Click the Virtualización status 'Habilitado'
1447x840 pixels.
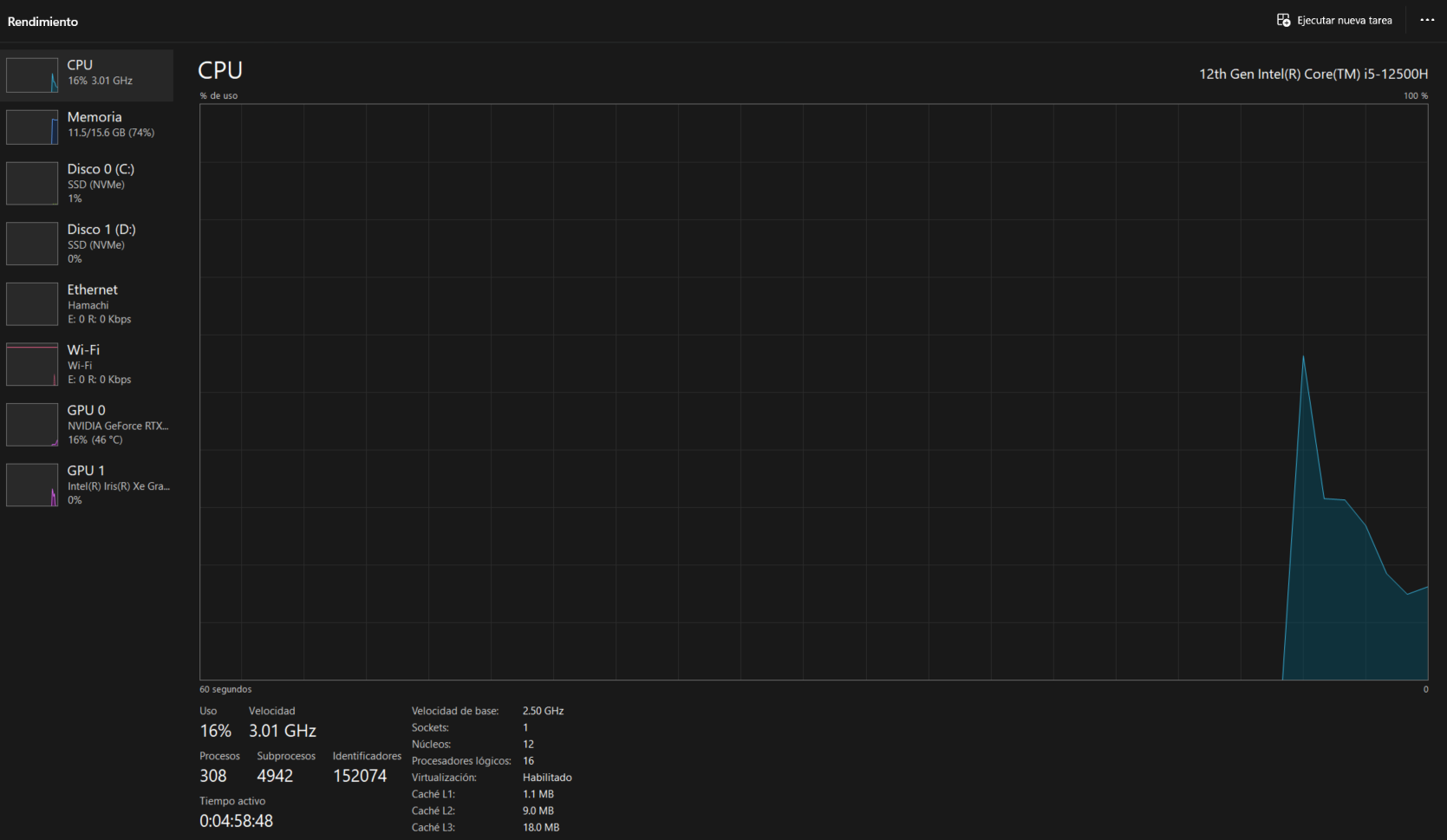tap(547, 778)
